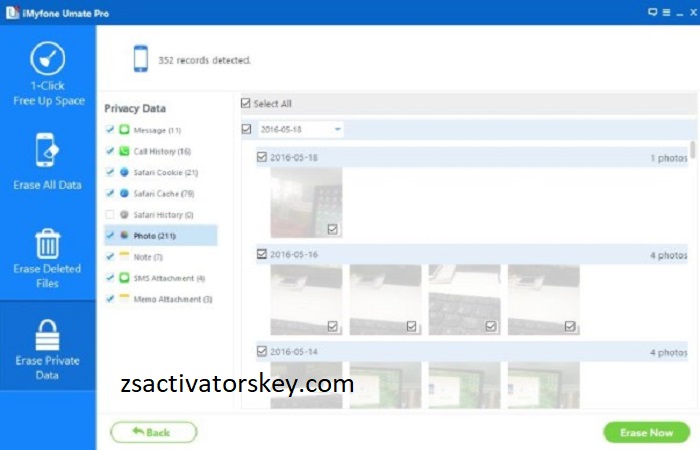Toggle checkbox beside the date dropdown
This screenshot has height=450, width=700.
click(246, 129)
